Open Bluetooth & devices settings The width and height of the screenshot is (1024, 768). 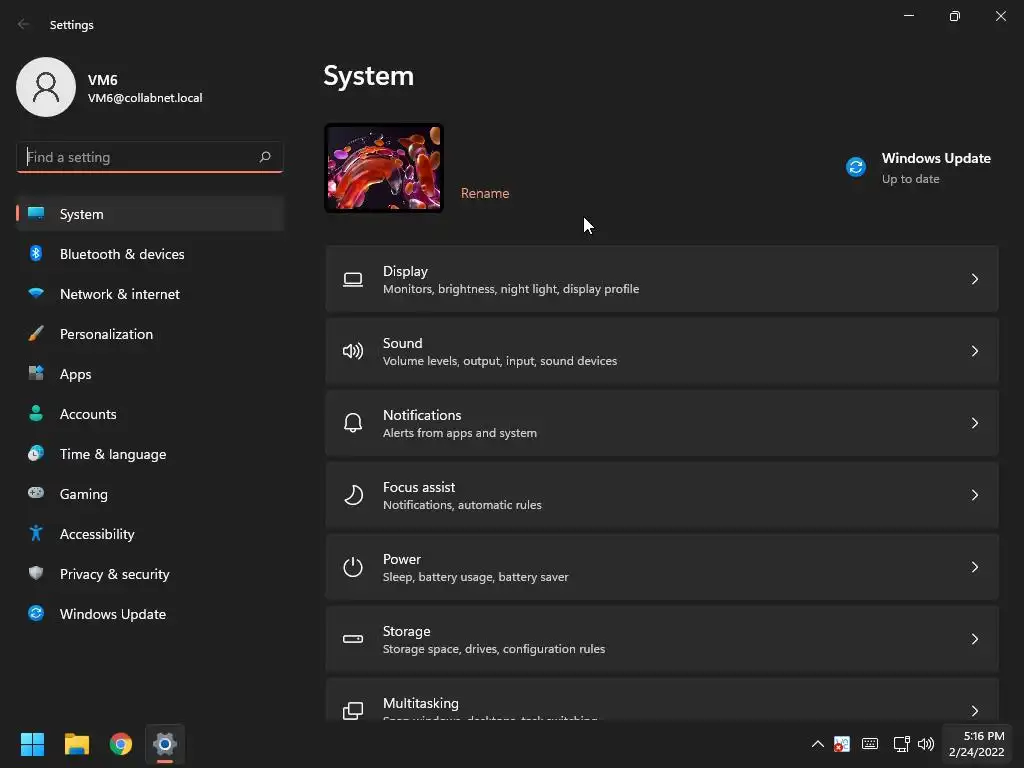[150, 254]
